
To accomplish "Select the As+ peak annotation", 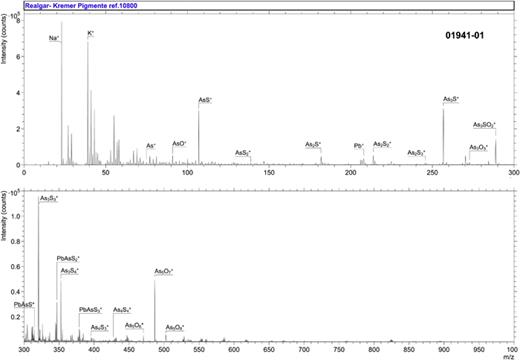I will [x=151, y=146].
